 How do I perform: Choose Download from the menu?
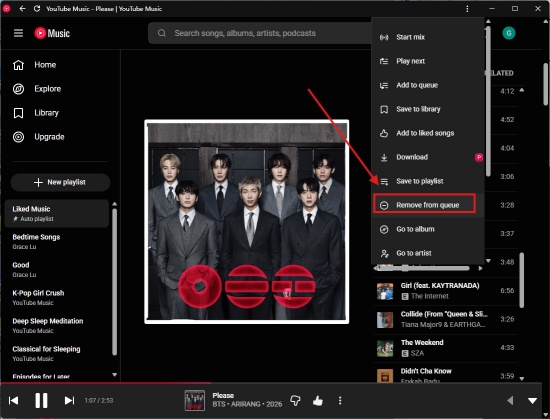pyautogui.click(x=428, y=157)
